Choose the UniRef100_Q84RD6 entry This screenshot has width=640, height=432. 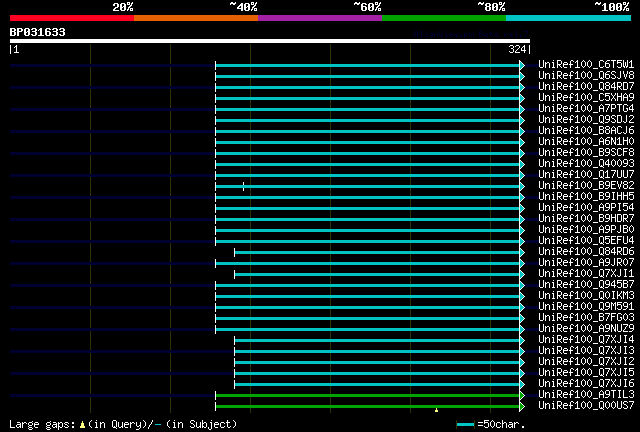coord(586,252)
